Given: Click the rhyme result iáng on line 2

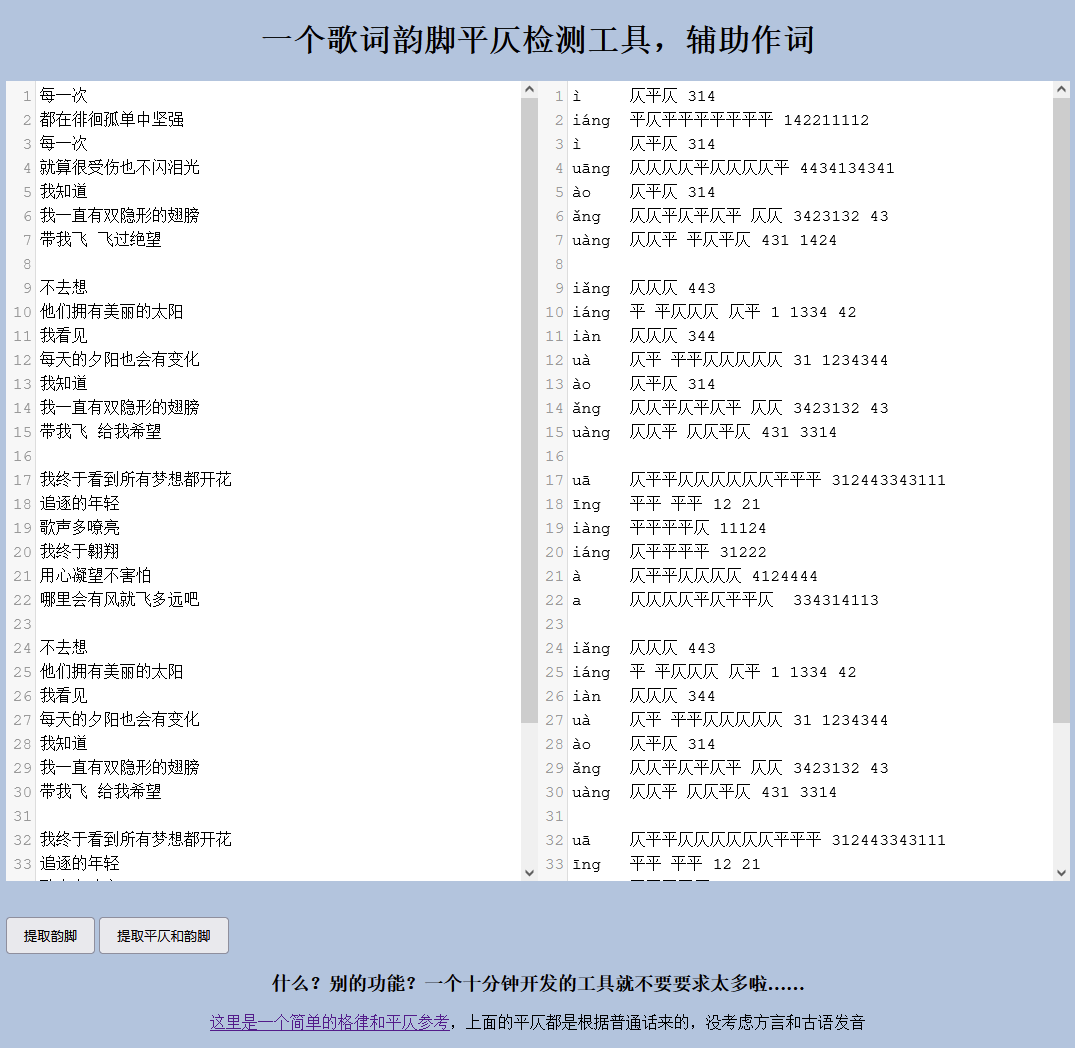Looking at the screenshot, I should (592, 120).
